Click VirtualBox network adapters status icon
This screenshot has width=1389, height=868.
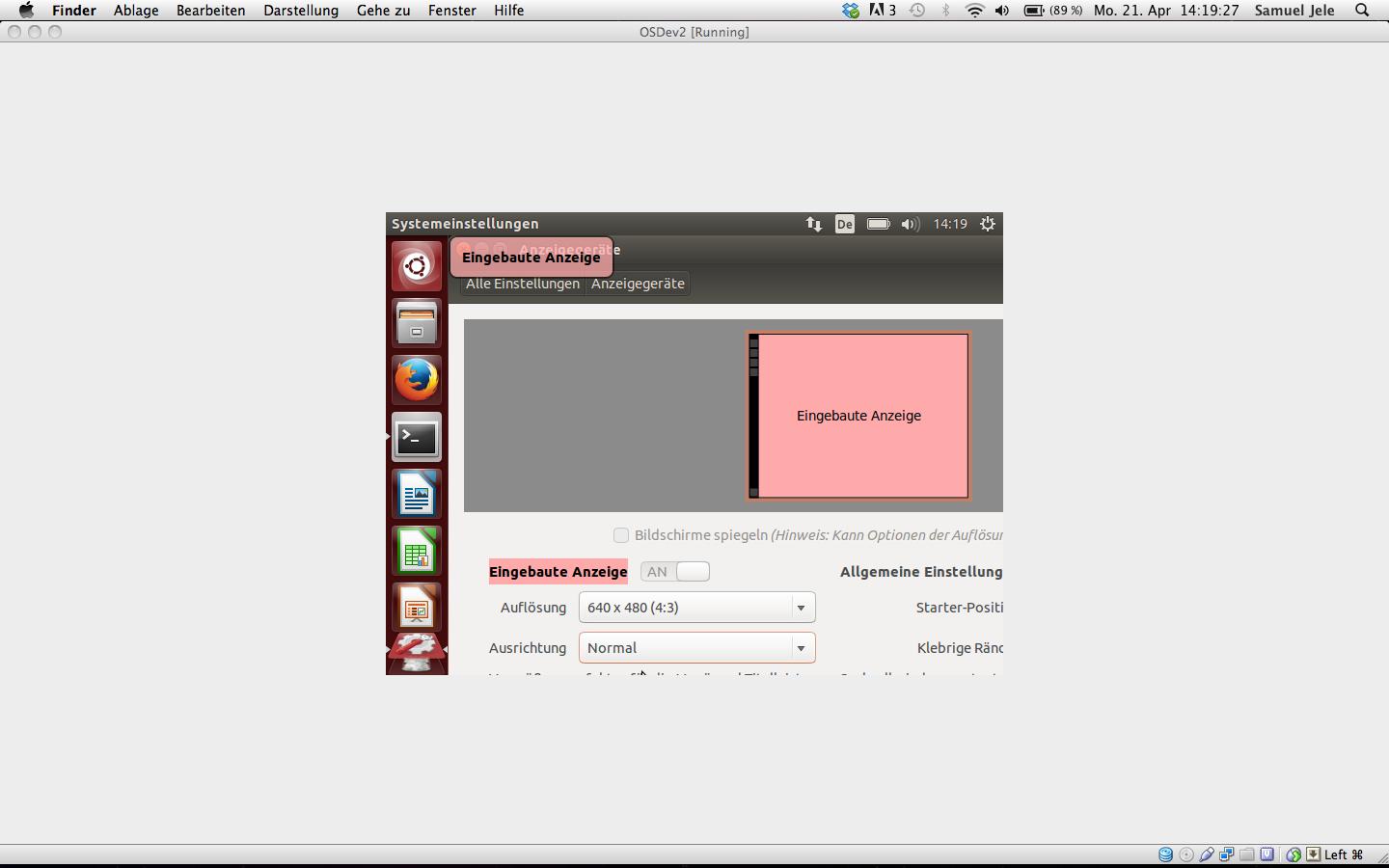[1227, 854]
